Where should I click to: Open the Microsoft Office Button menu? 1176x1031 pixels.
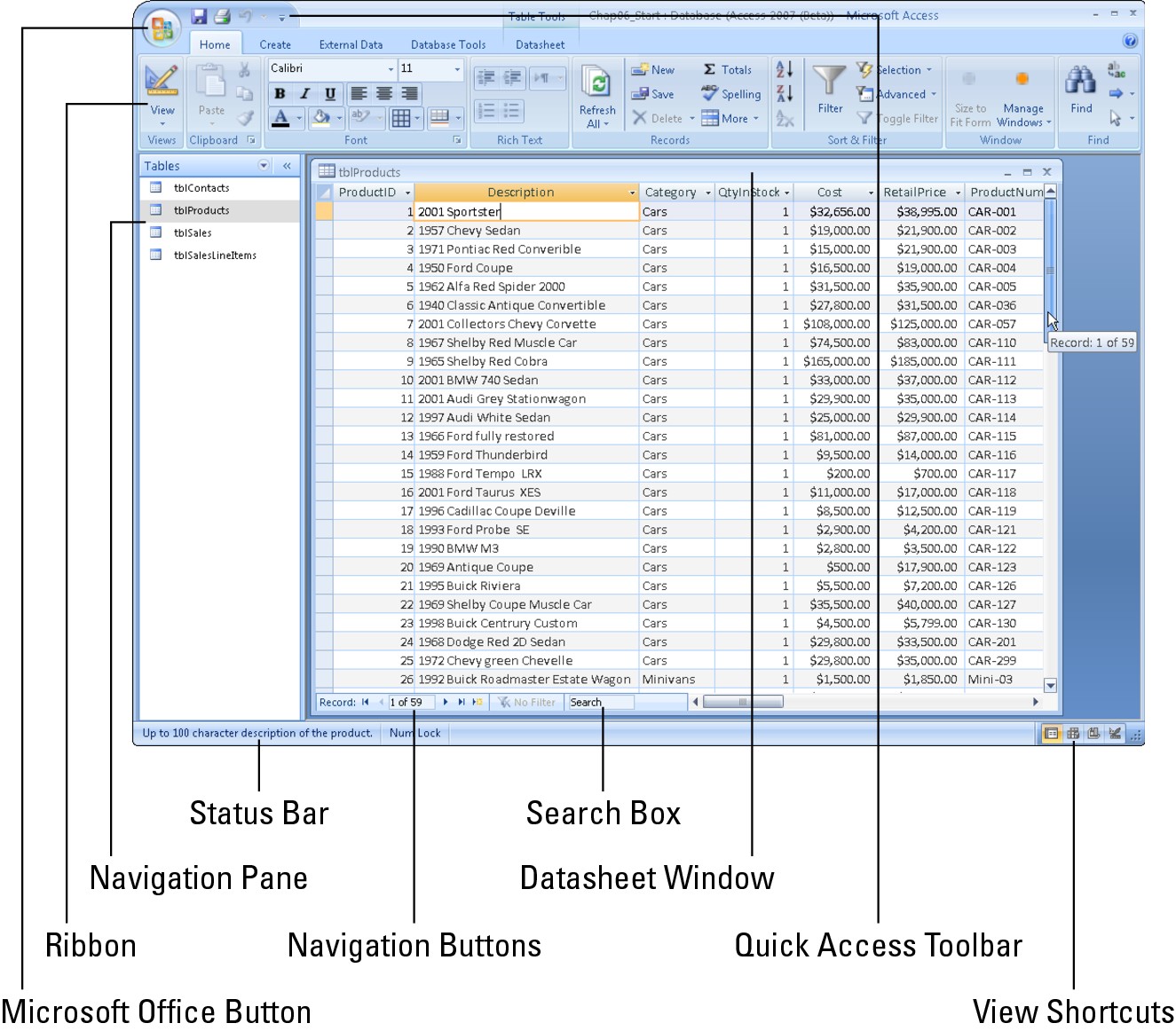click(162, 29)
